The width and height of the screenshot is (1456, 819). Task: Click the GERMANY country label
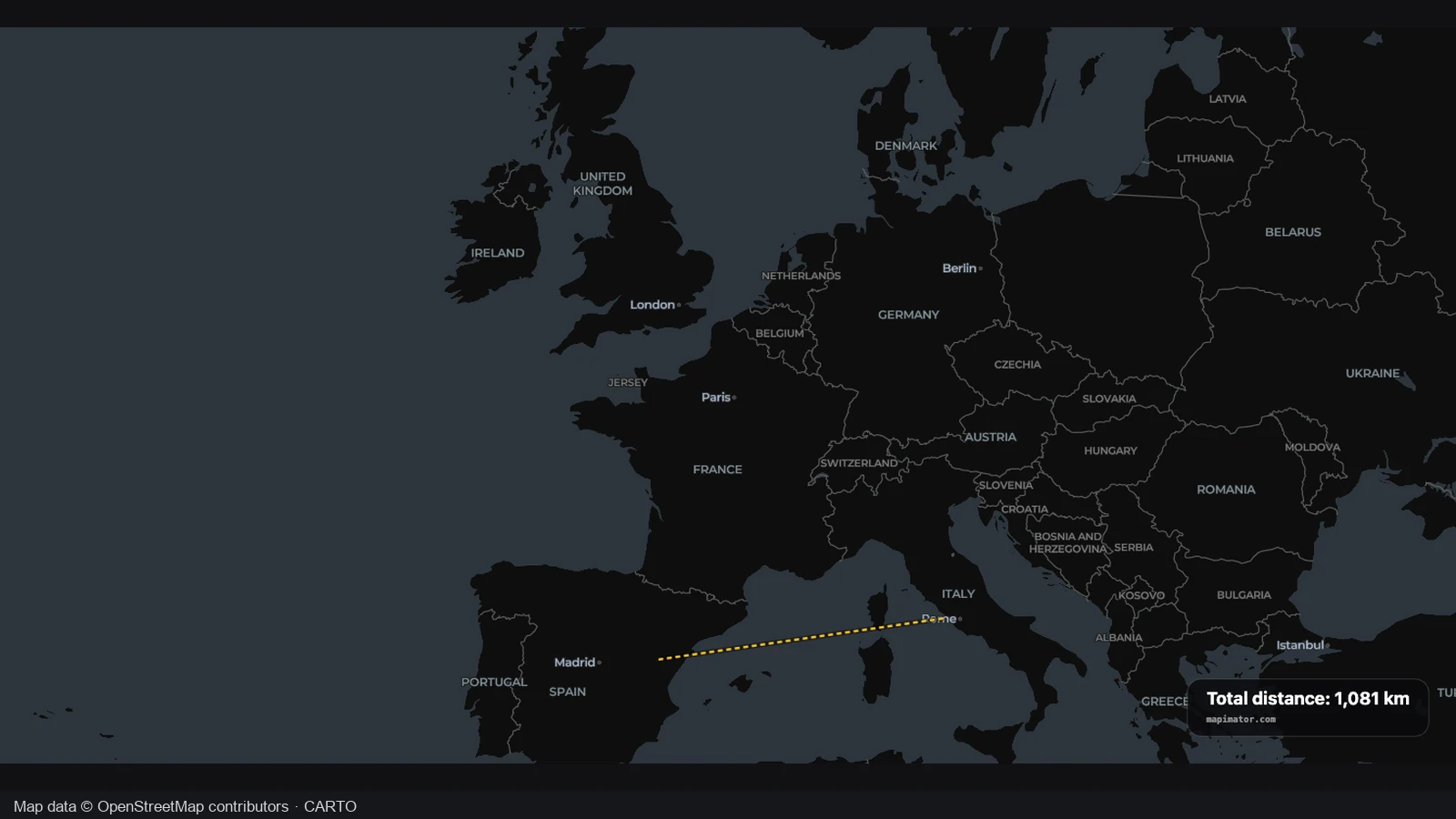pos(908,315)
